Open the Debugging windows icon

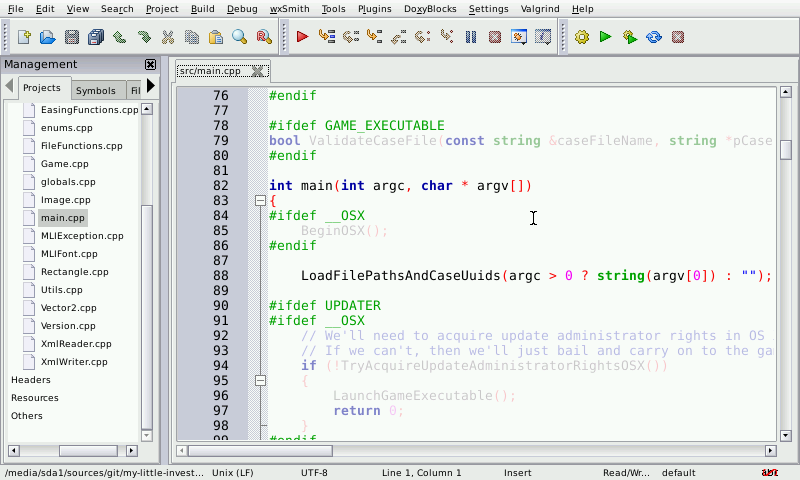click(519, 37)
